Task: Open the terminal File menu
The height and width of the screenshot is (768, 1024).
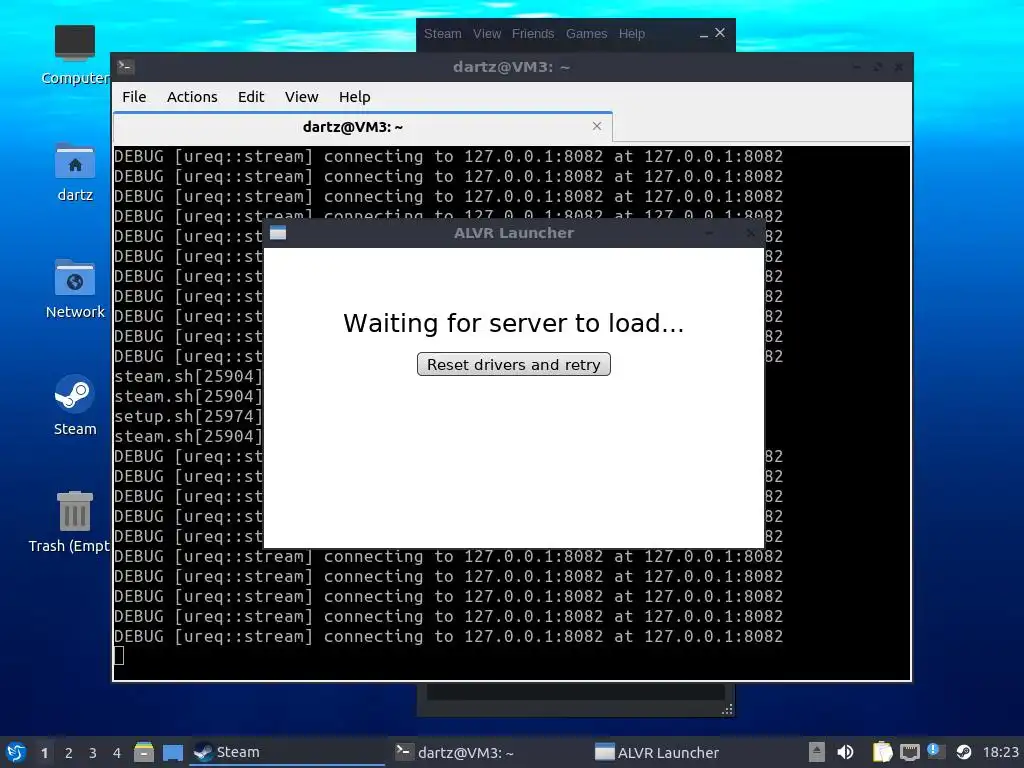Action: pos(134,97)
